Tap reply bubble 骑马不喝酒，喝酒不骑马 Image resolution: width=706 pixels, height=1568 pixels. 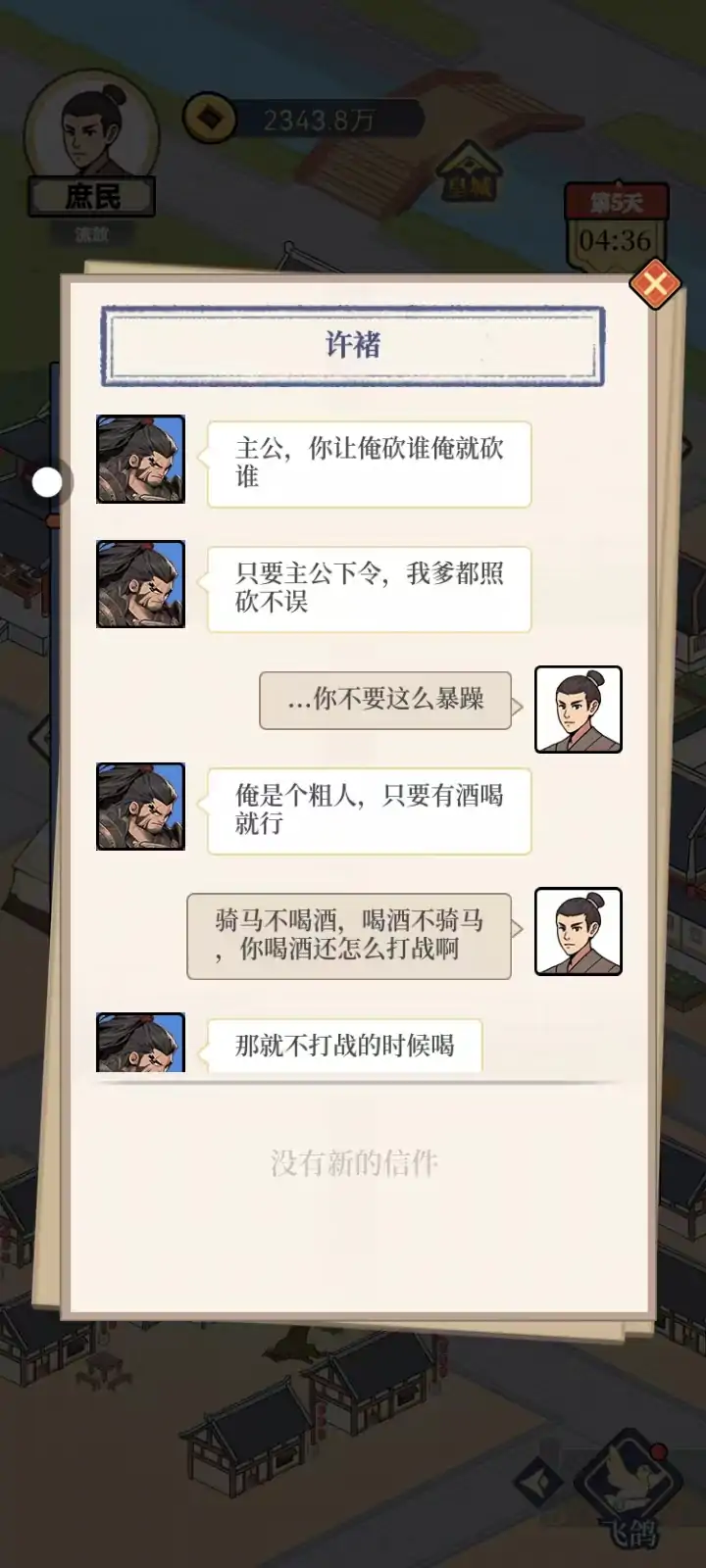point(349,936)
